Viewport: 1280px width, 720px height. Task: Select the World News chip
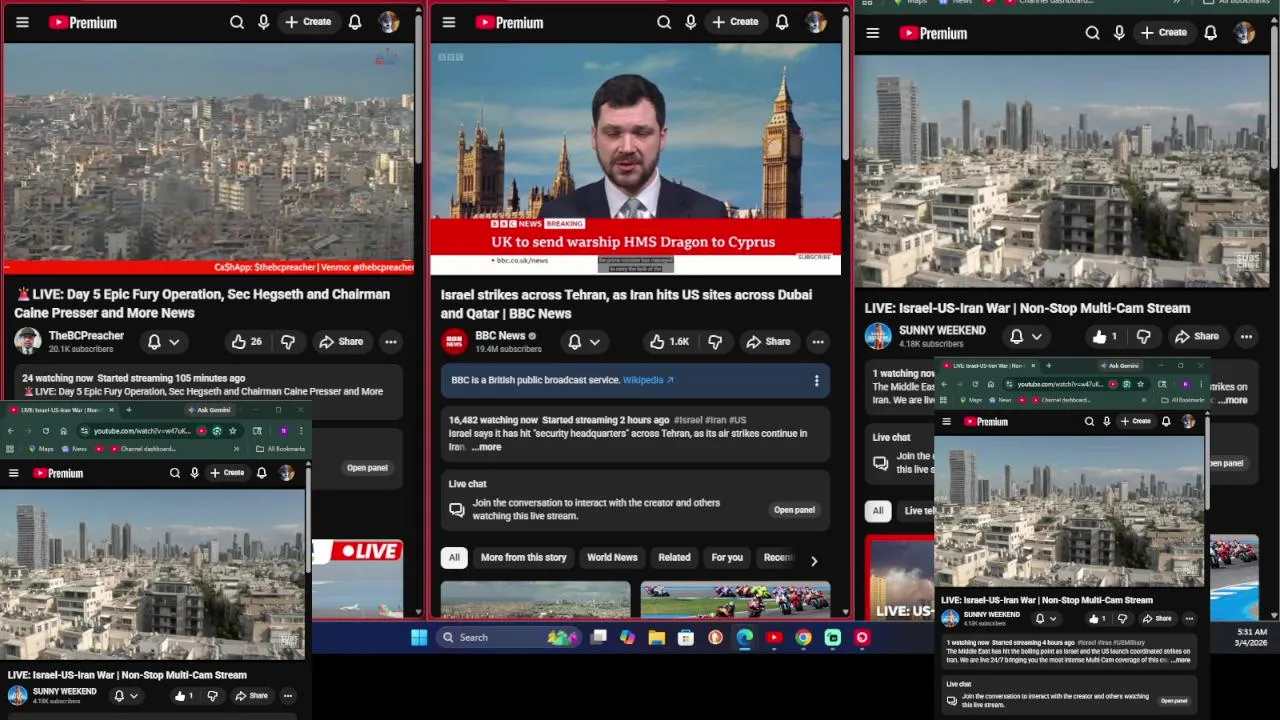(612, 558)
